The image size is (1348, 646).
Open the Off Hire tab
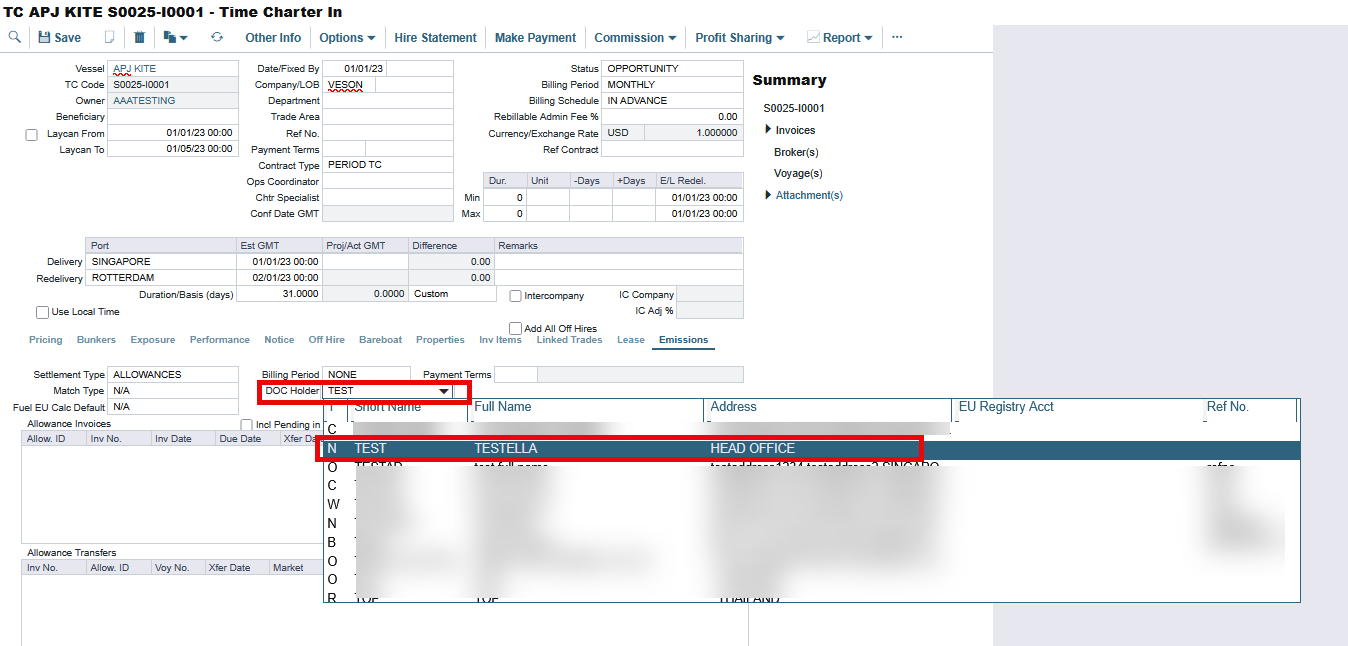tap(326, 340)
